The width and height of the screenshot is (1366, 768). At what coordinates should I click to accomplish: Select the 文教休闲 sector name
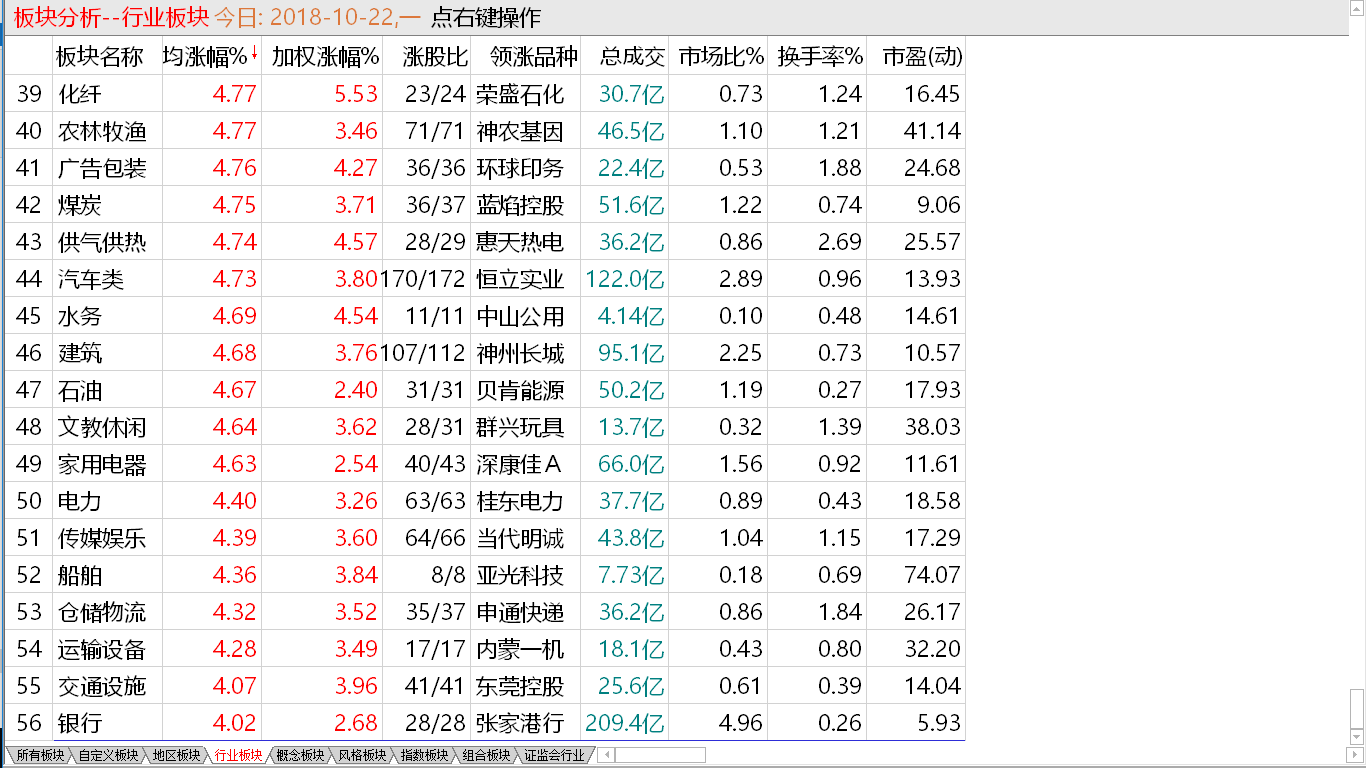point(102,427)
